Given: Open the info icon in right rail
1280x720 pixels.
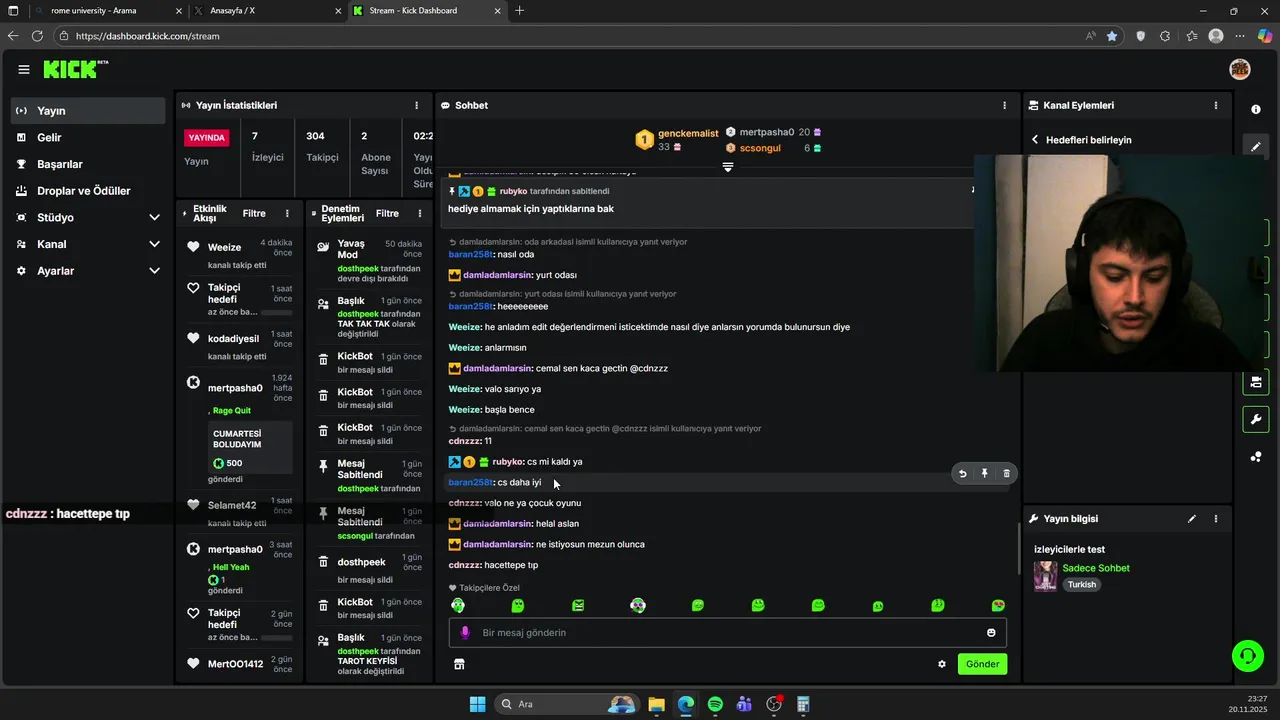Looking at the screenshot, I should [1256, 110].
